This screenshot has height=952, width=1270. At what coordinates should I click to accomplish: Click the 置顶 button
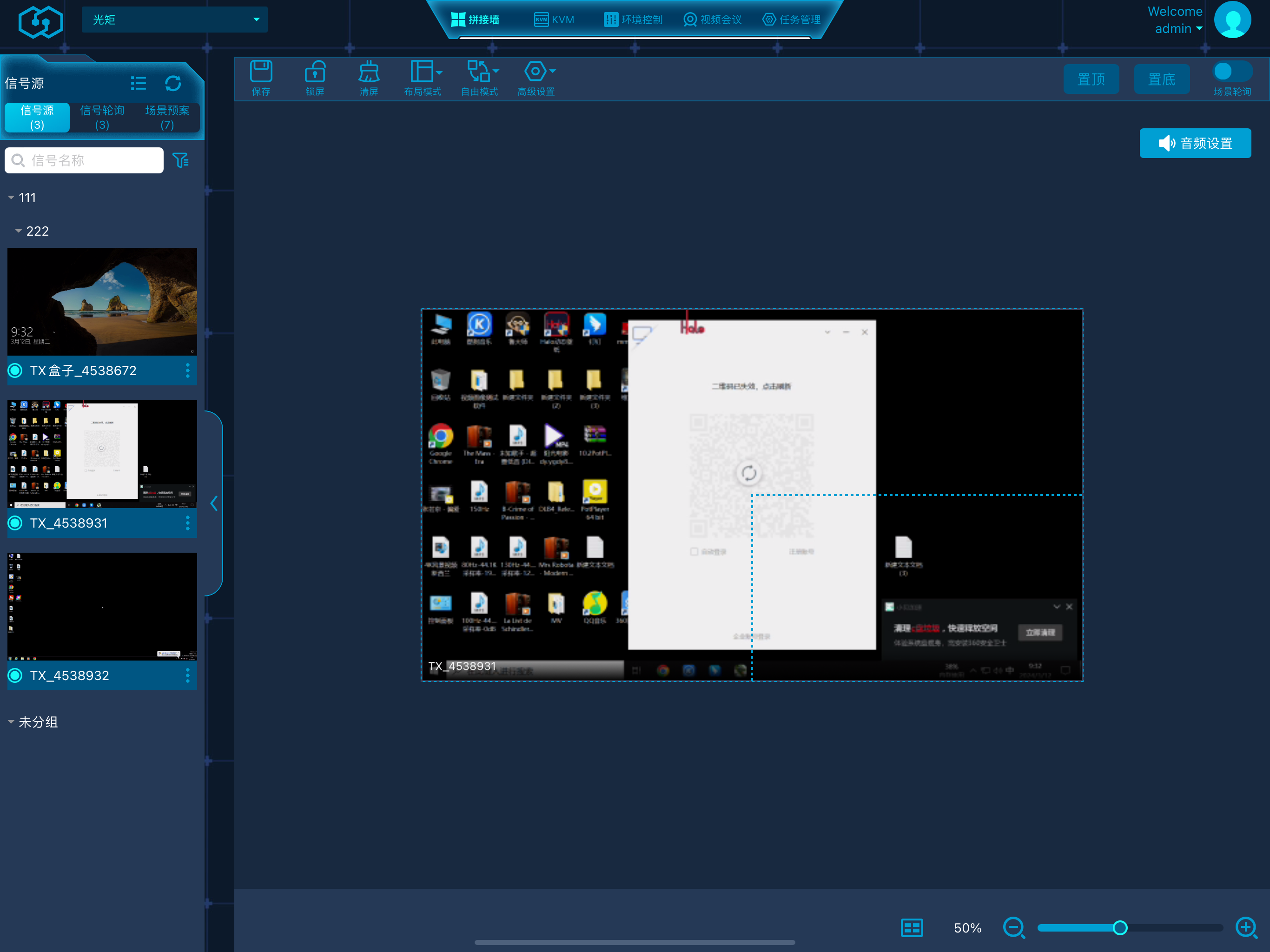[1091, 79]
